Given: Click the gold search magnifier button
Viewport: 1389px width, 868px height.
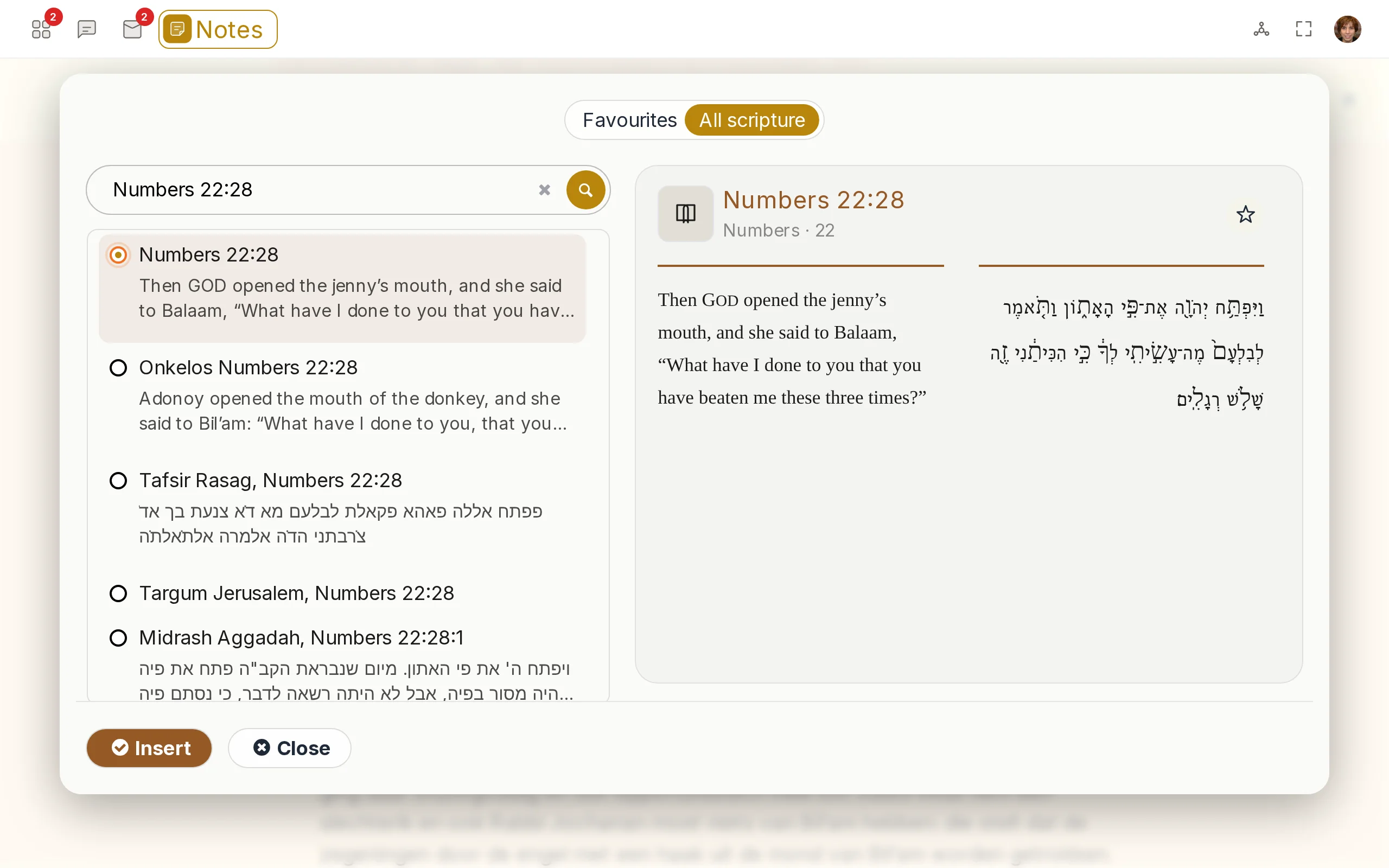Looking at the screenshot, I should click(585, 190).
